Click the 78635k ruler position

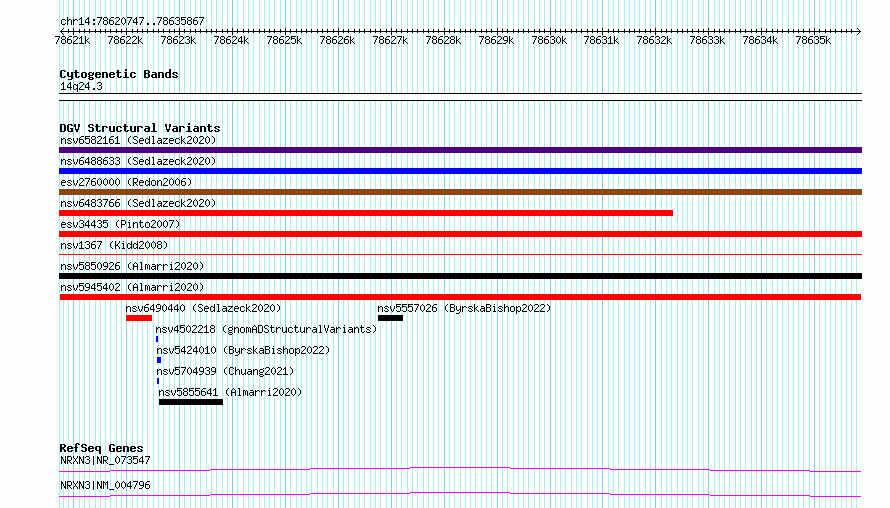pyautogui.click(x=813, y=40)
